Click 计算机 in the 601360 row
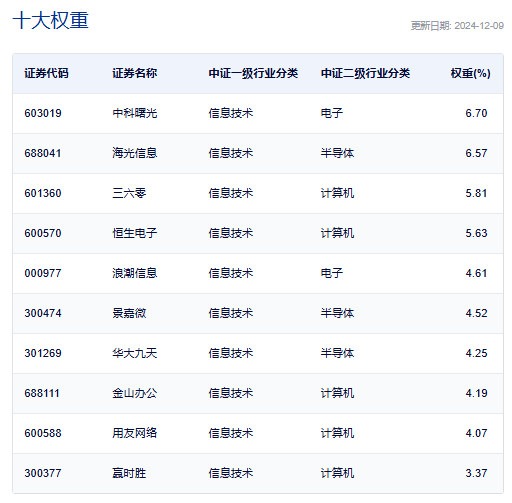Image resolution: width=512 pixels, height=503 pixels. coord(337,193)
